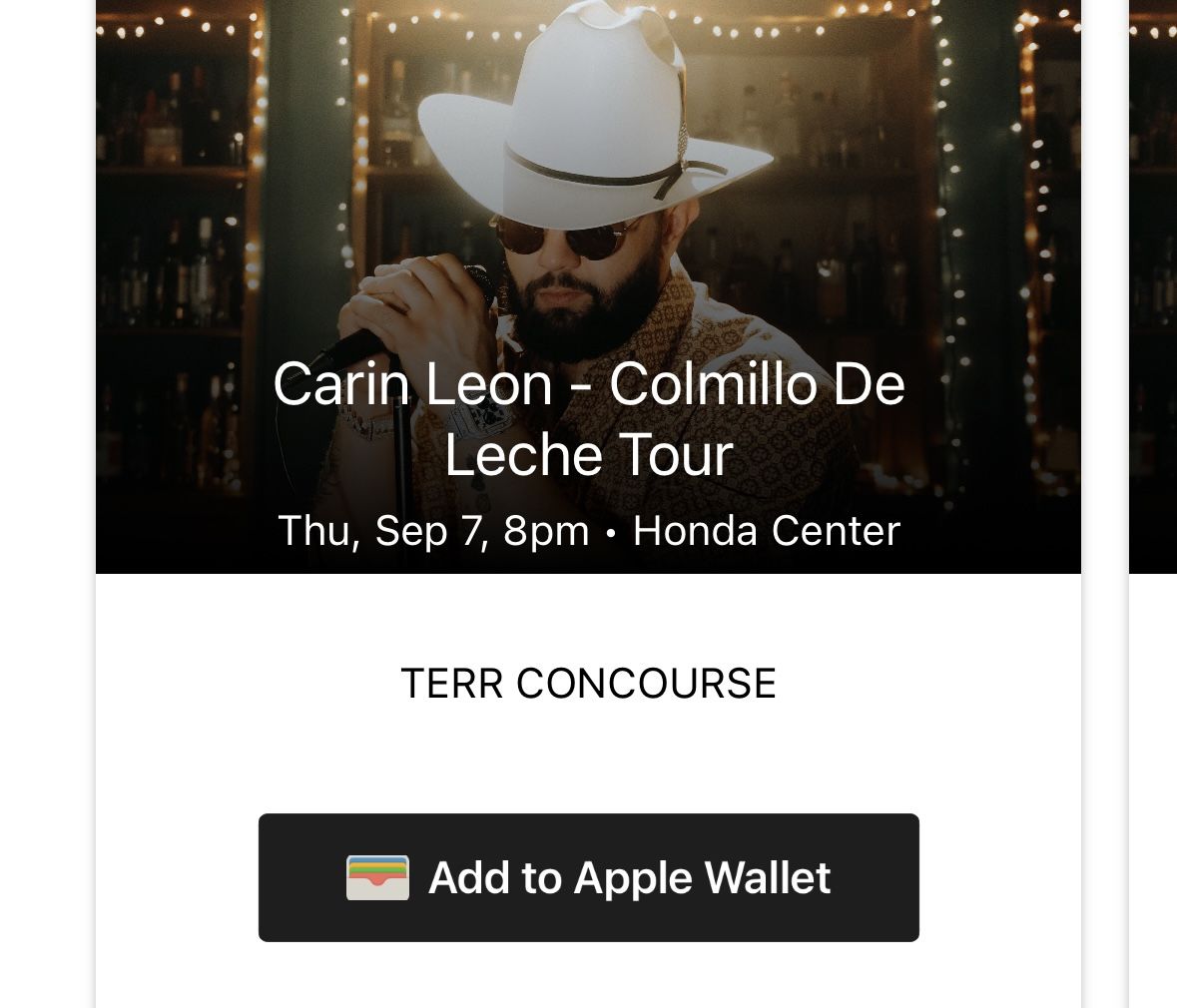Click the next ticket's image peeking at right
The width and height of the screenshot is (1177, 1008).
click(1153, 286)
